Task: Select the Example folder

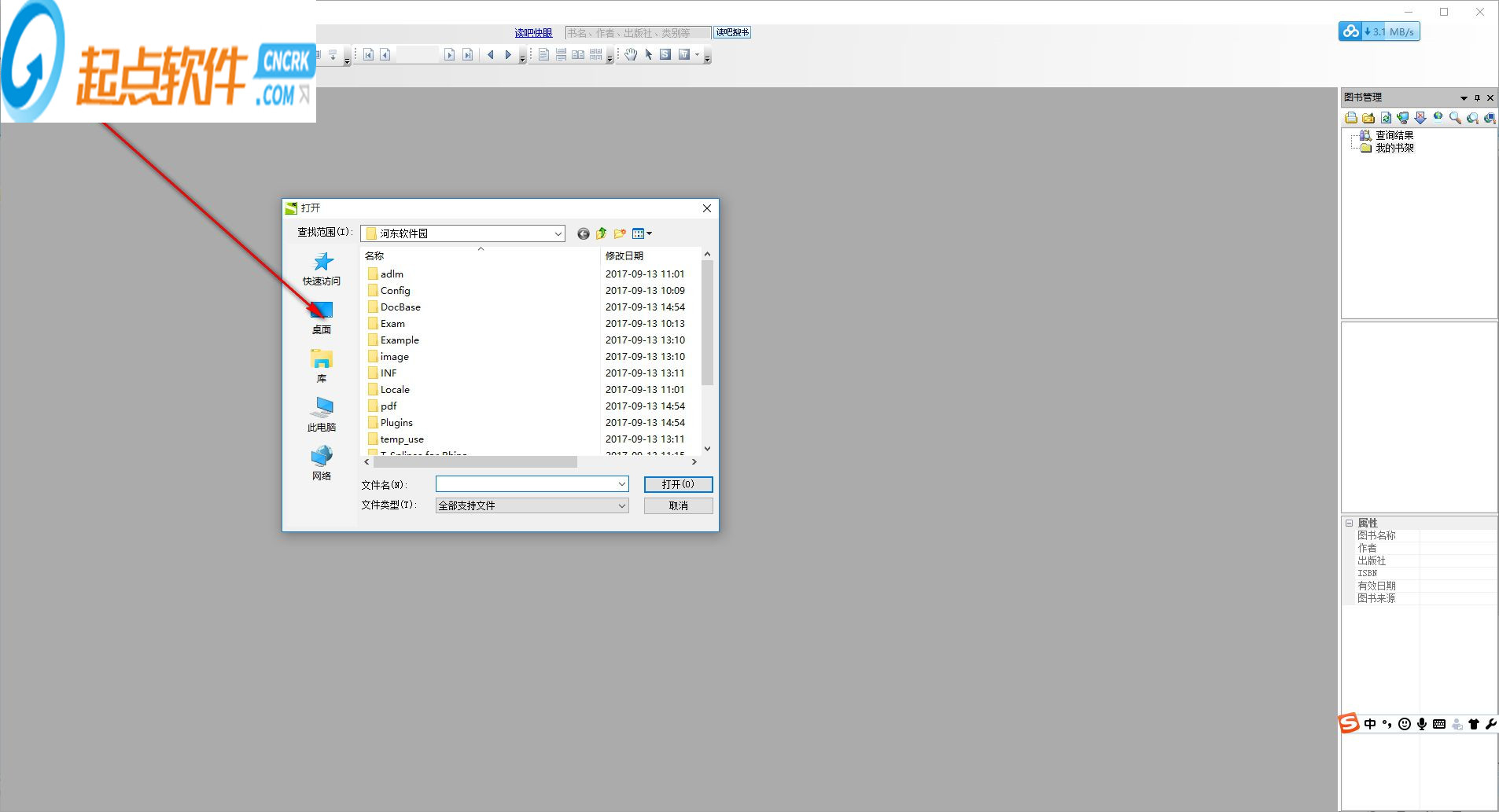Action: pos(400,340)
